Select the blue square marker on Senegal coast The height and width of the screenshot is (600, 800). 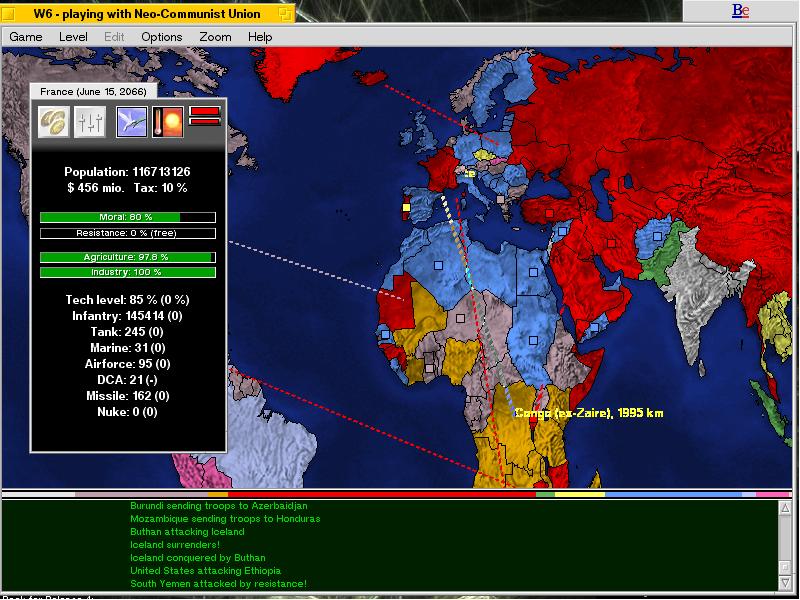385,335
